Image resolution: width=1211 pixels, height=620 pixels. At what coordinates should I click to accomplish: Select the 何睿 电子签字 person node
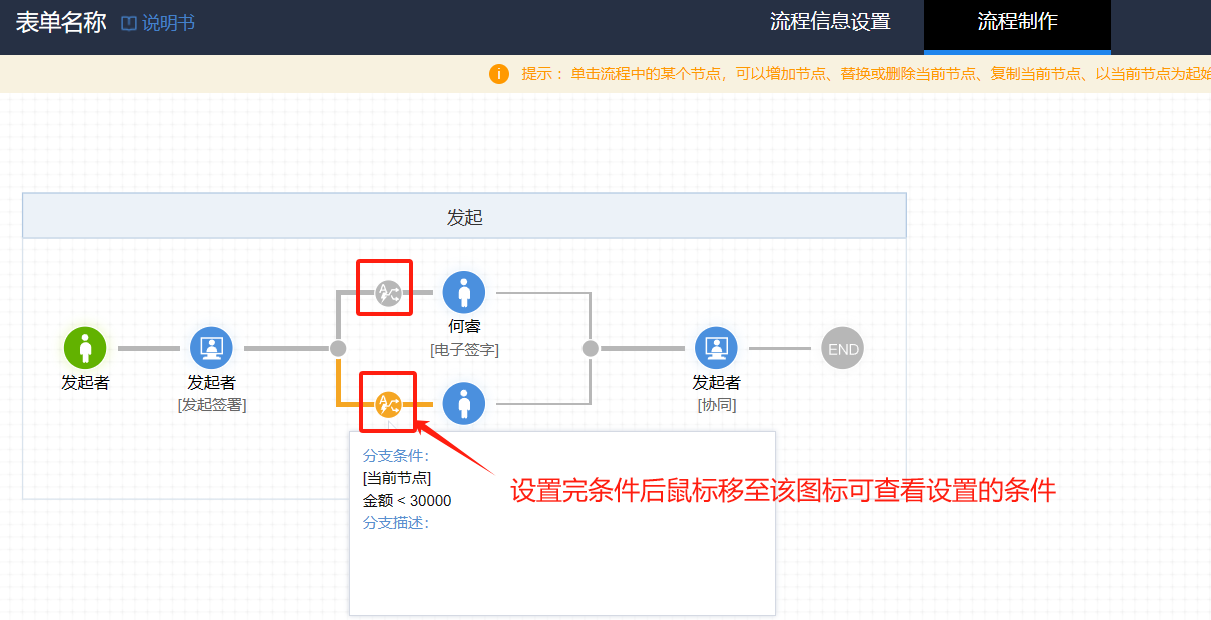pyautogui.click(x=464, y=292)
